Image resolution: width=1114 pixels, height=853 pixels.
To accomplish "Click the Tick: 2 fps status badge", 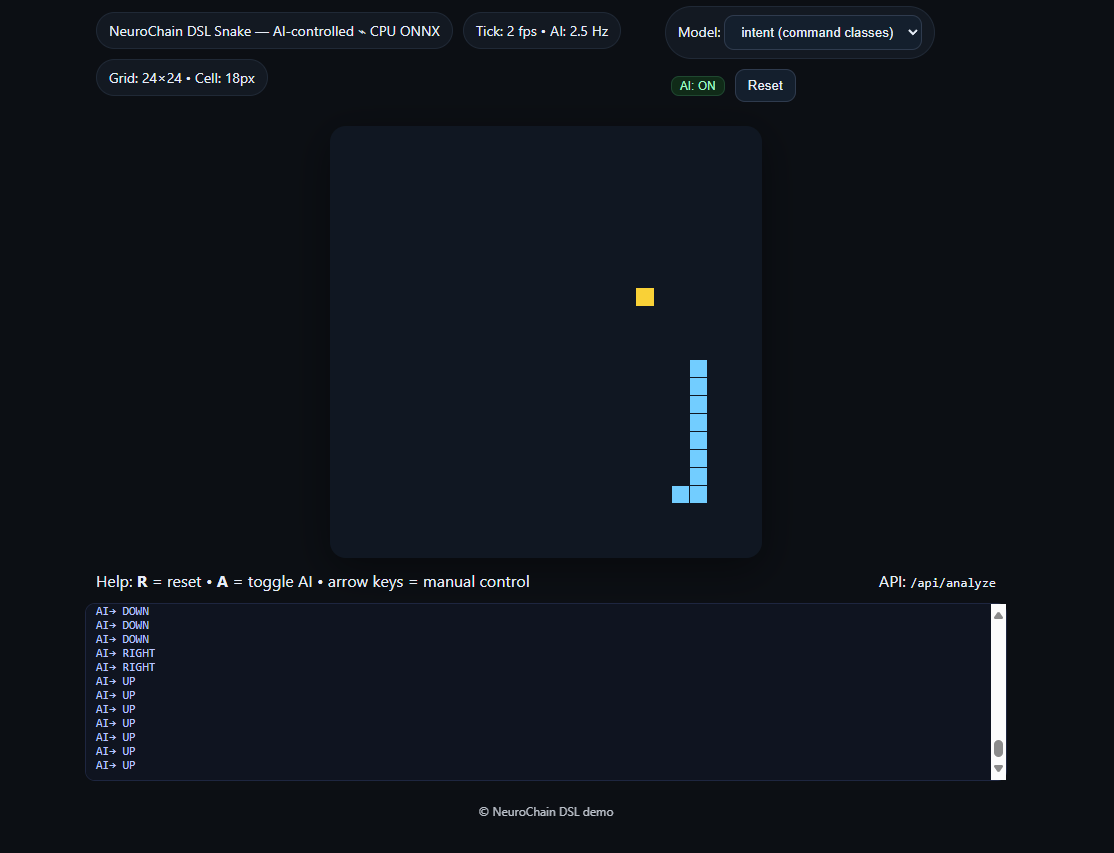I will pyautogui.click(x=541, y=30).
